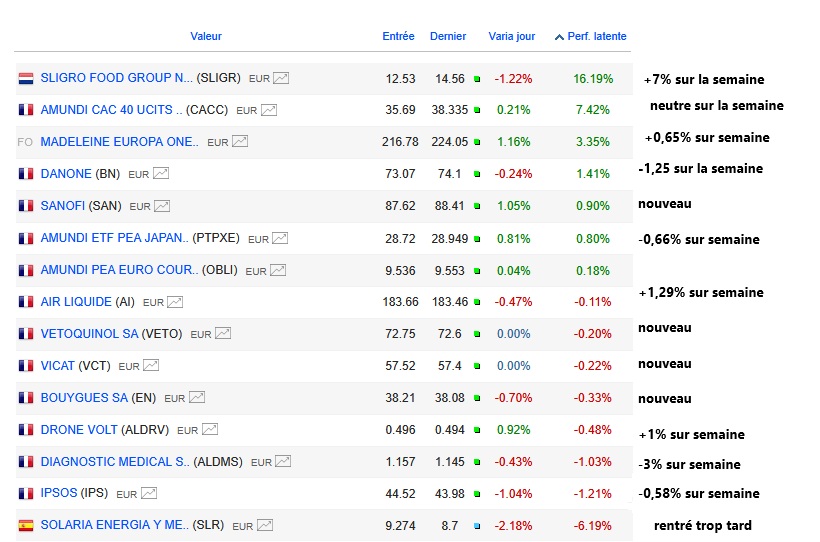Open the chart icon for DRONE VOLT
This screenshot has width=820, height=542.
(x=210, y=430)
